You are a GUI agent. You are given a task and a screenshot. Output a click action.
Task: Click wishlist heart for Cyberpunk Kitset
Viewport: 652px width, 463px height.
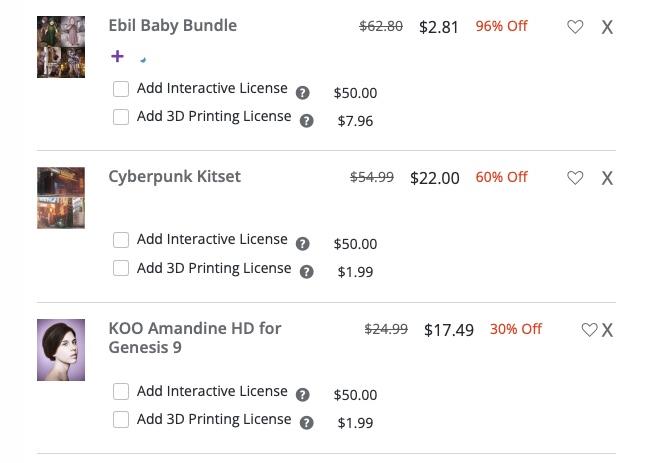pos(575,178)
